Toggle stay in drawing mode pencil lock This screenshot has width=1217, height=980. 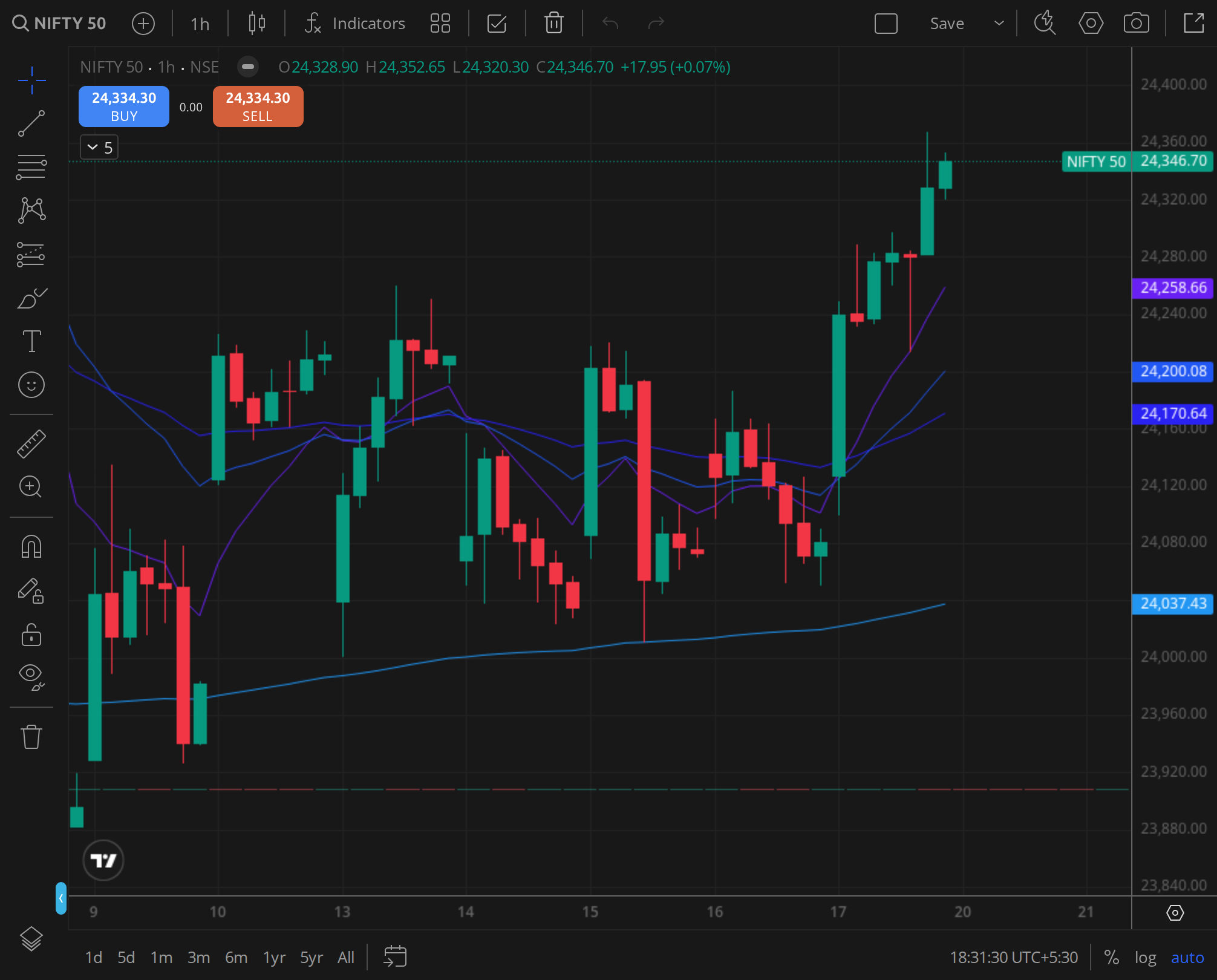click(x=31, y=590)
